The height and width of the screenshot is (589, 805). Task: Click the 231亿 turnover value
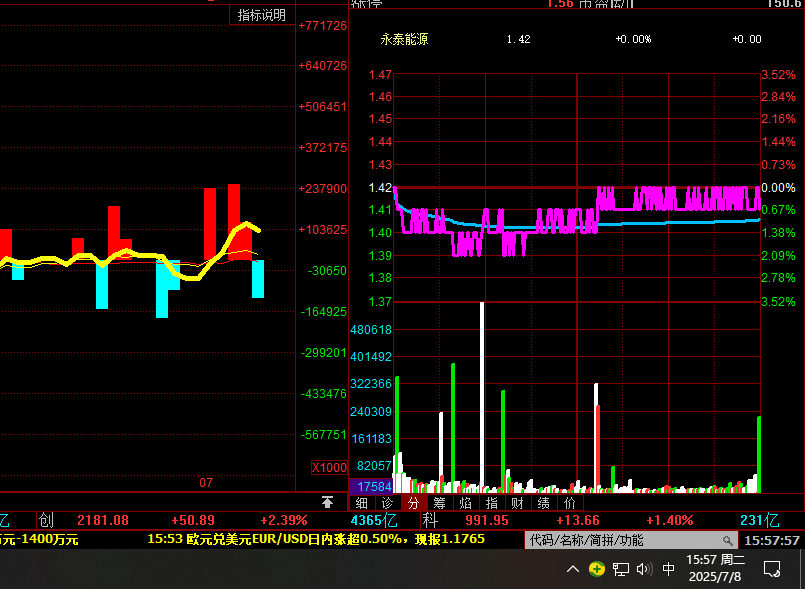point(759,521)
